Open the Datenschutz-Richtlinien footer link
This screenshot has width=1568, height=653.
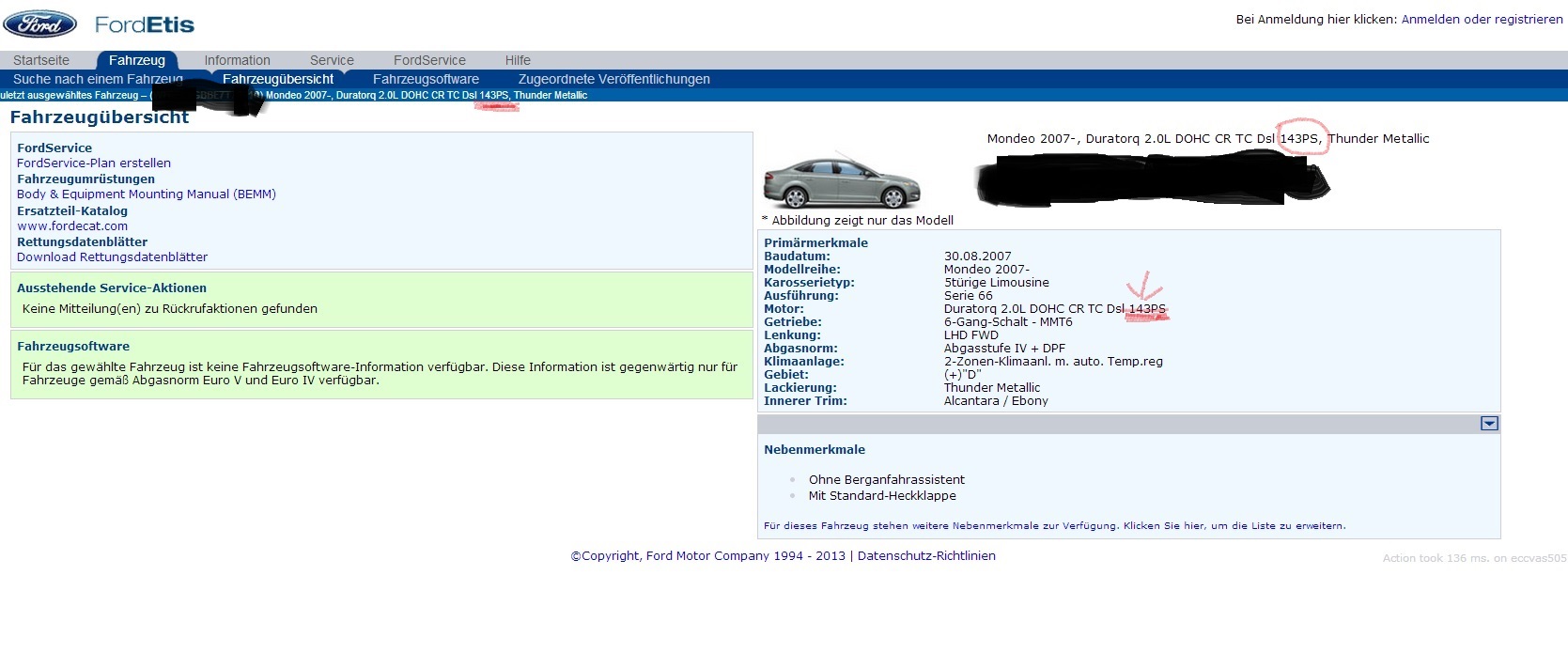click(926, 556)
